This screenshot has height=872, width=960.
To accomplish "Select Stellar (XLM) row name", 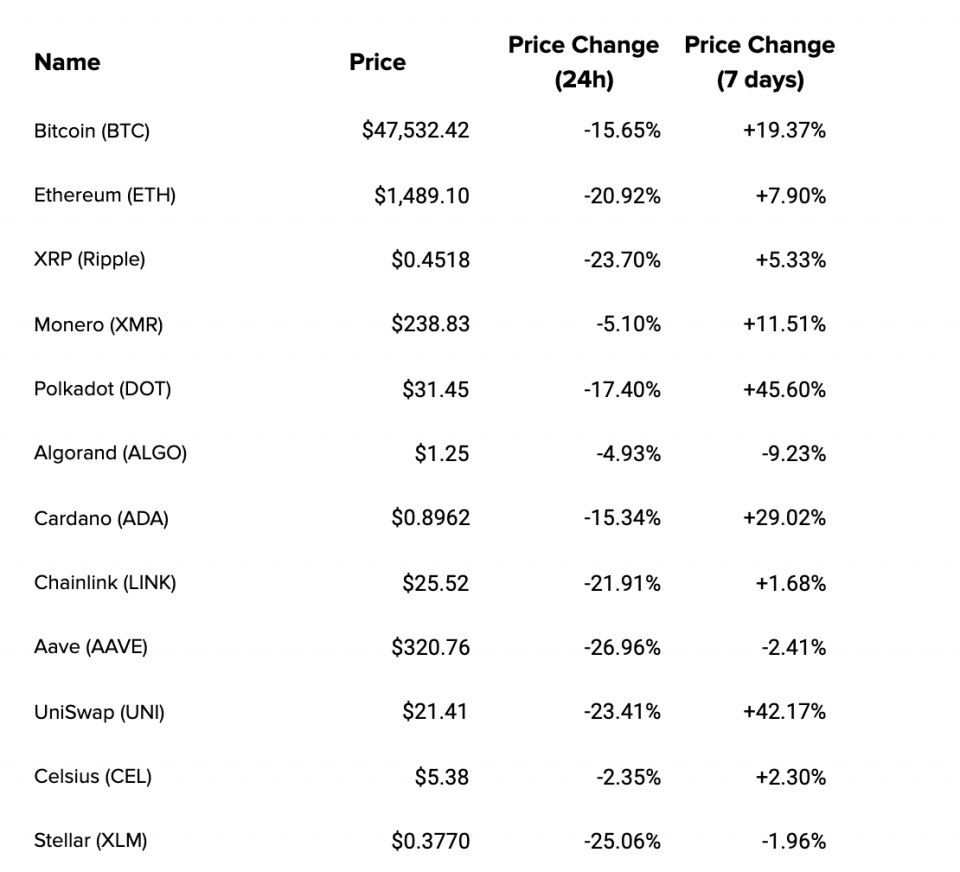I will tap(90, 841).
